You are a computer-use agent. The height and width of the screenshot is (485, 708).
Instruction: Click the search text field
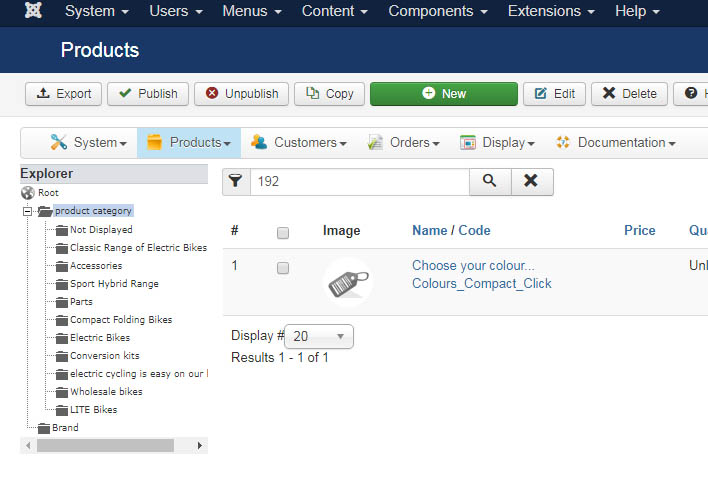coord(358,181)
